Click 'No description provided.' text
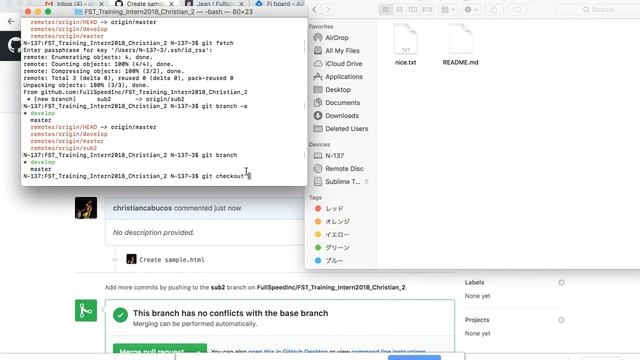 pyautogui.click(x=153, y=232)
